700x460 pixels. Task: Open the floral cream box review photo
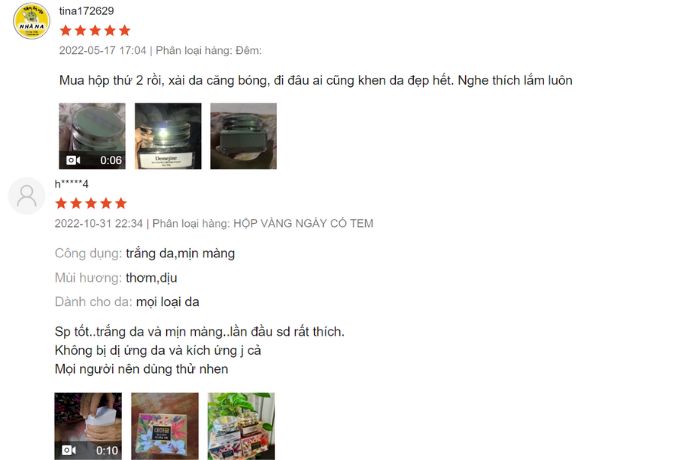[x=165, y=426]
